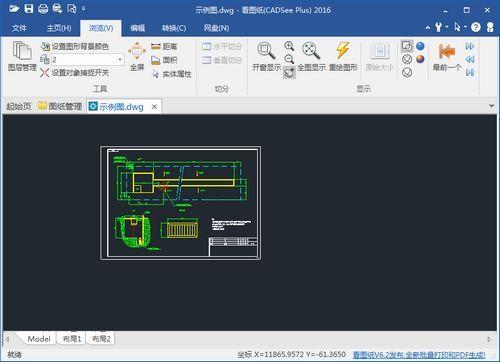Click 水平切分 horizontal split

click(x=221, y=46)
